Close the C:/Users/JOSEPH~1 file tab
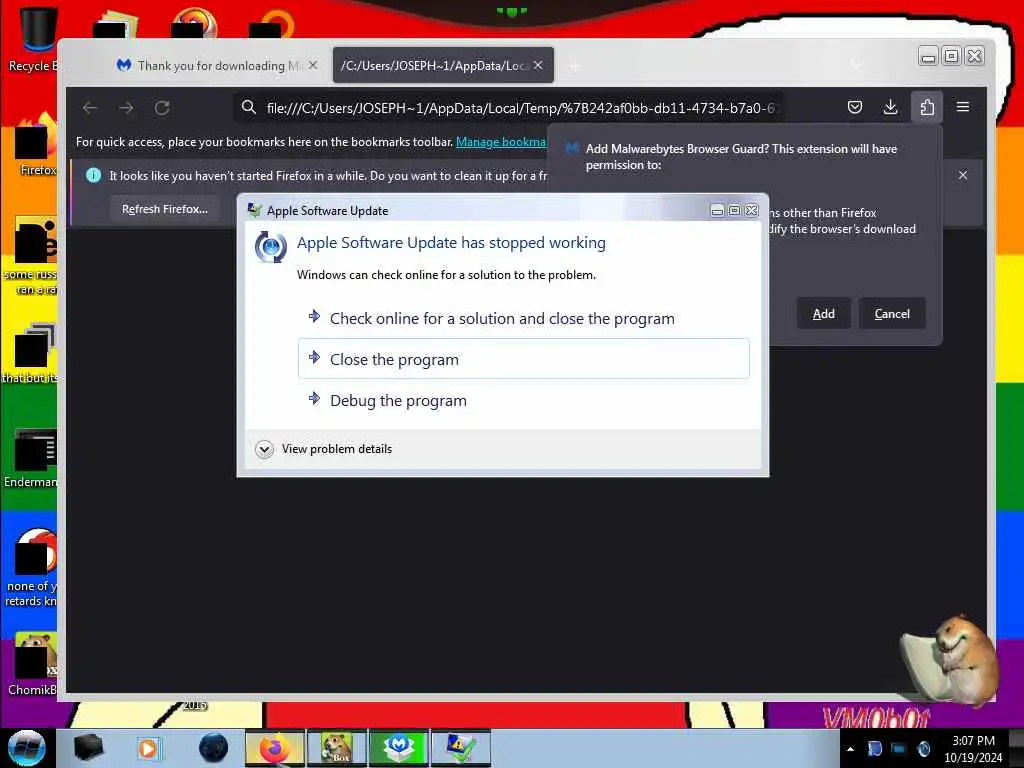 pyautogui.click(x=538, y=65)
